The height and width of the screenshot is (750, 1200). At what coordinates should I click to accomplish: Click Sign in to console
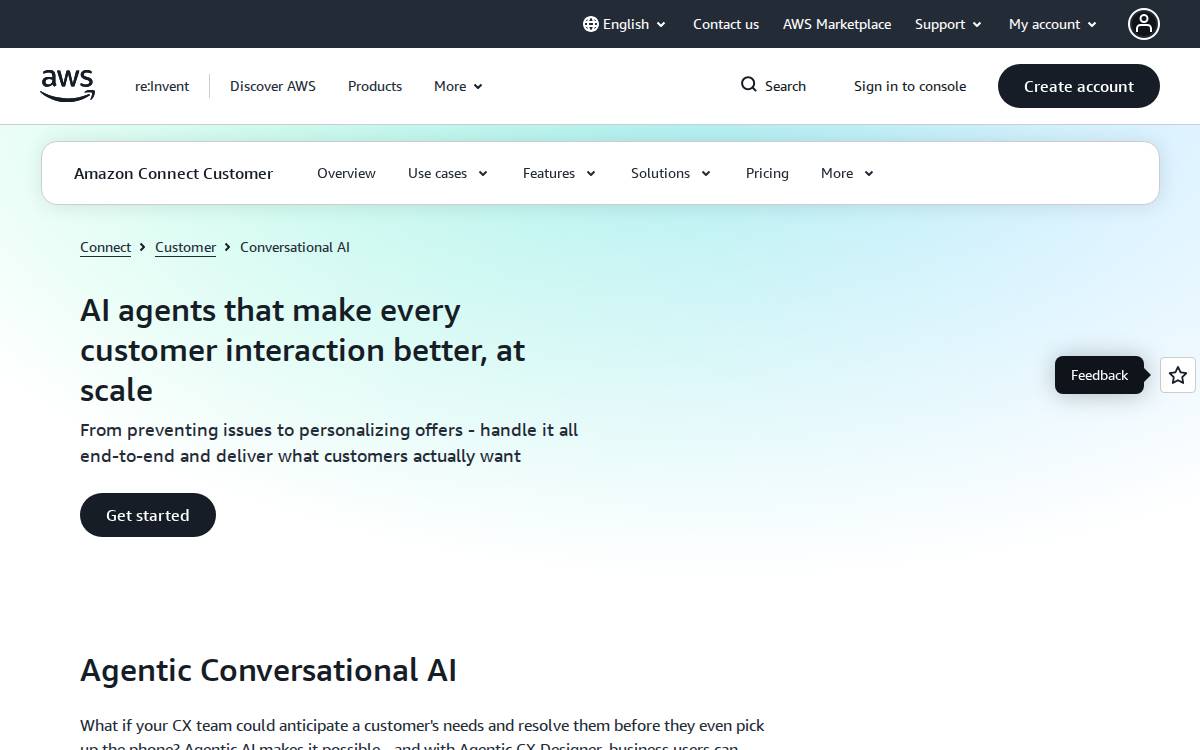910,86
